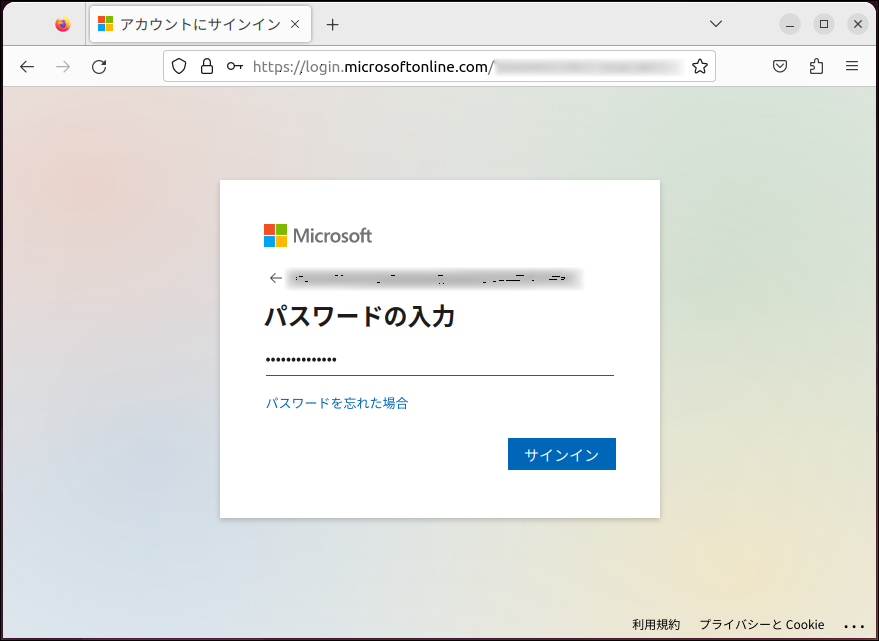The height and width of the screenshot is (641, 879).
Task: Expand the footer three-dots more options
Action: click(853, 625)
